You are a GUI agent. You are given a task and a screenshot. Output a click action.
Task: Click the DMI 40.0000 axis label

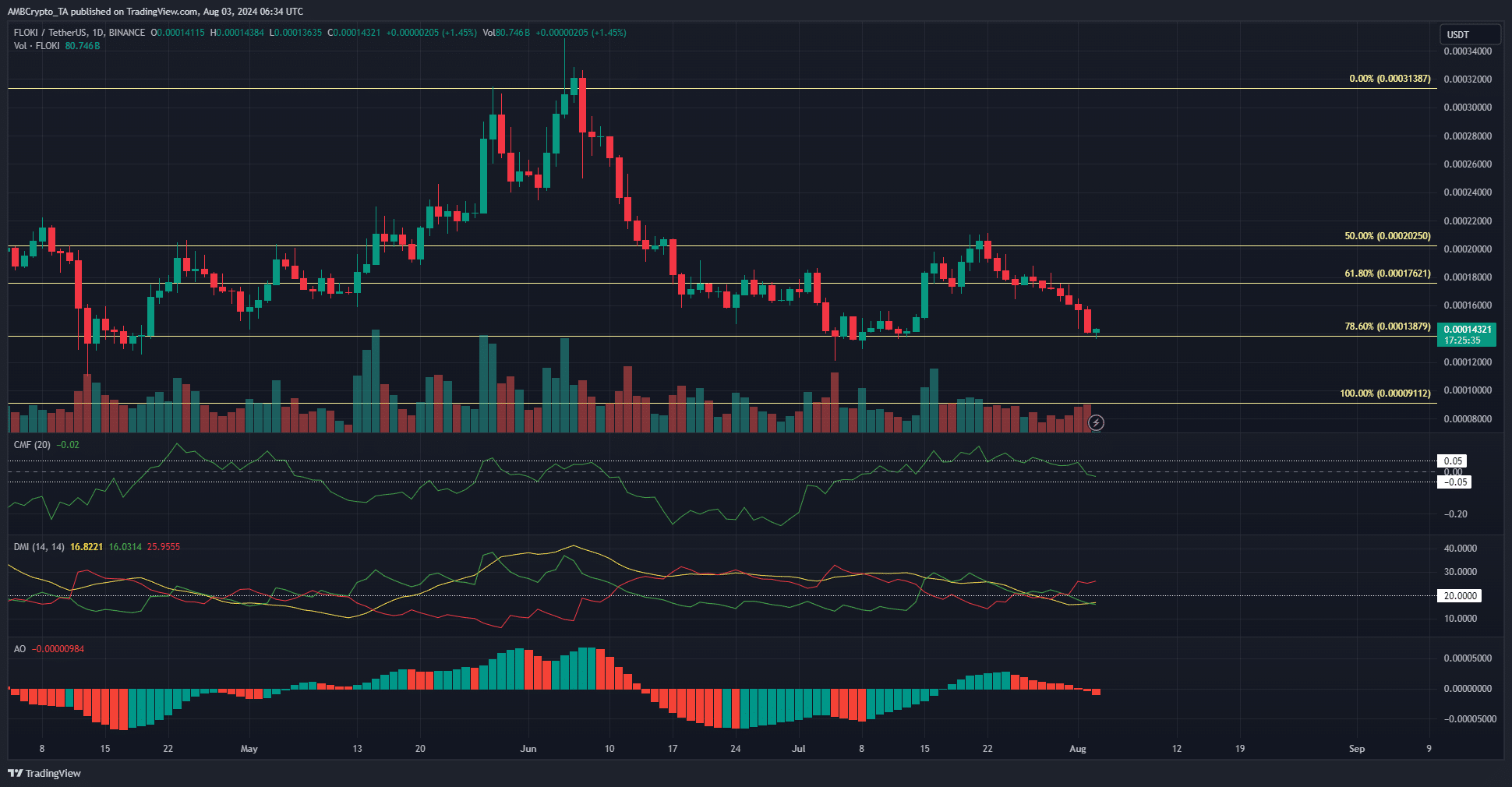[1460, 549]
